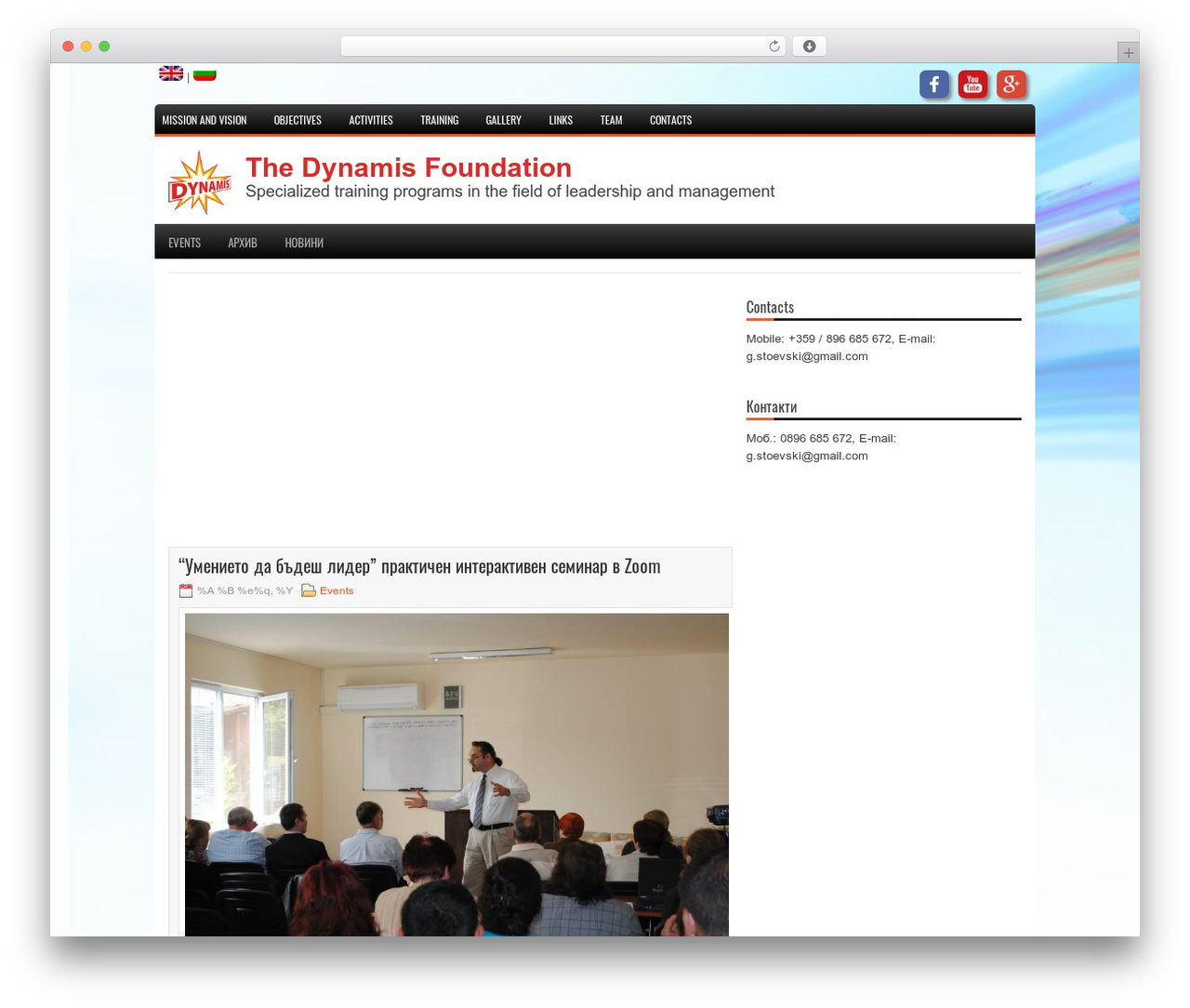The width and height of the screenshot is (1190, 1008).
Task: Open the YouTube social icon
Action: (x=972, y=85)
